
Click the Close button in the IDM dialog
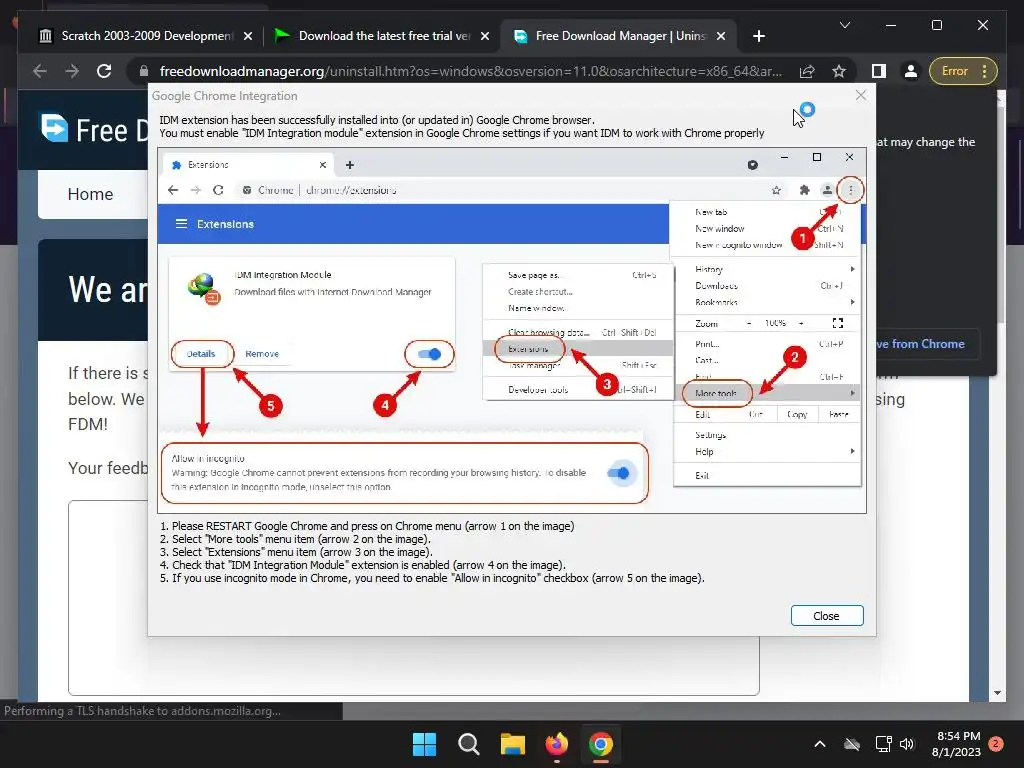(x=827, y=616)
